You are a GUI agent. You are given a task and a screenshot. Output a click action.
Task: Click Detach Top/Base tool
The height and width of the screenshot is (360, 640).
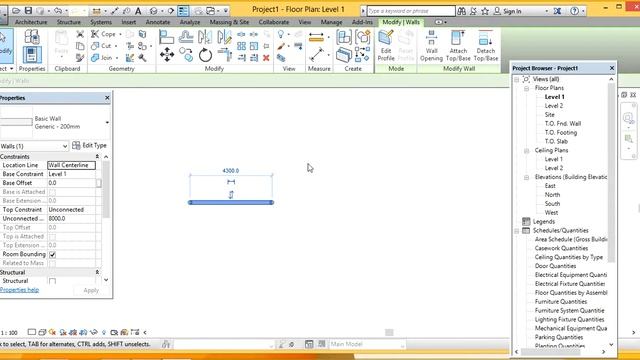[486, 46]
